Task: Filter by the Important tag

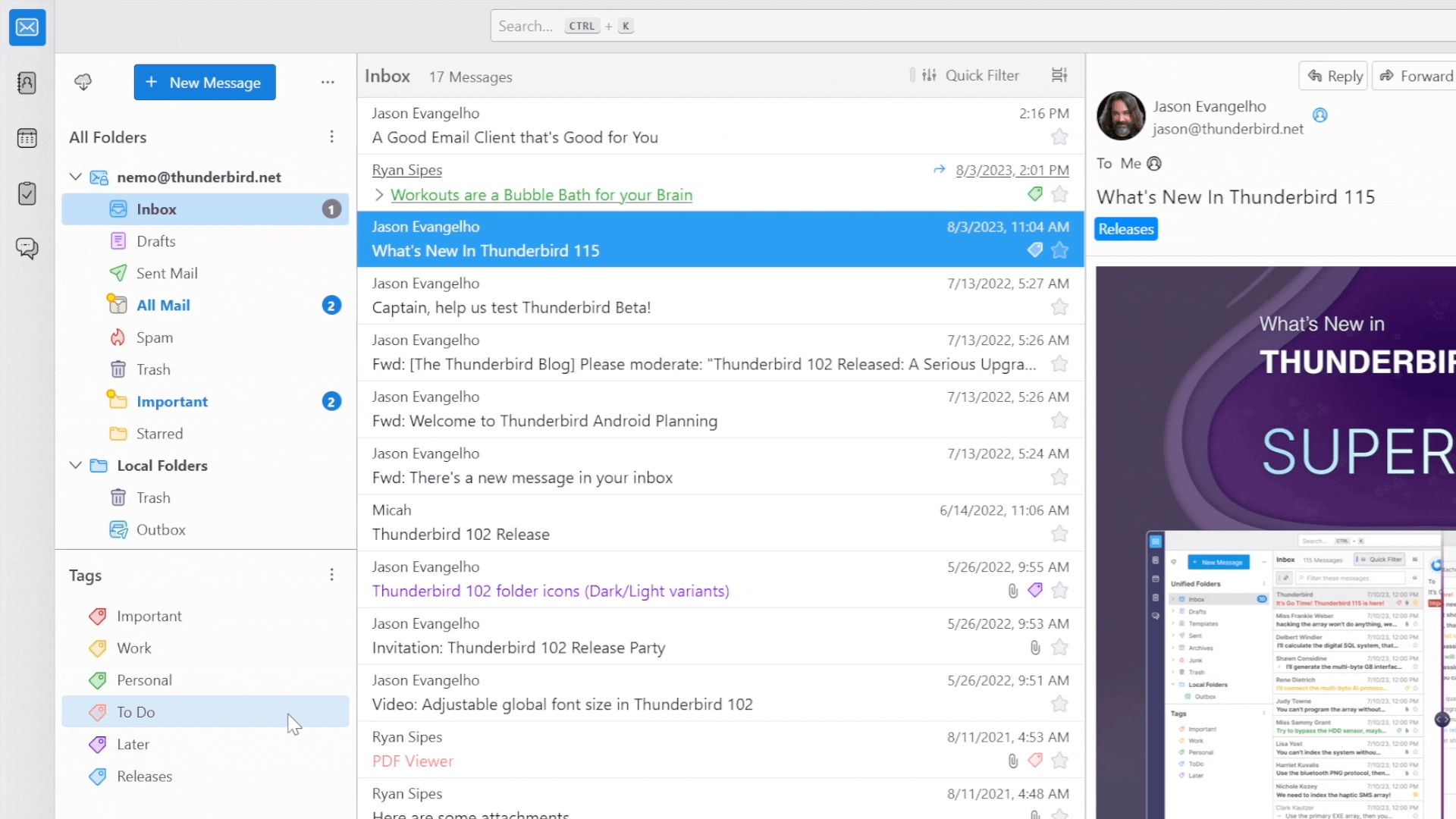Action: pos(206,616)
